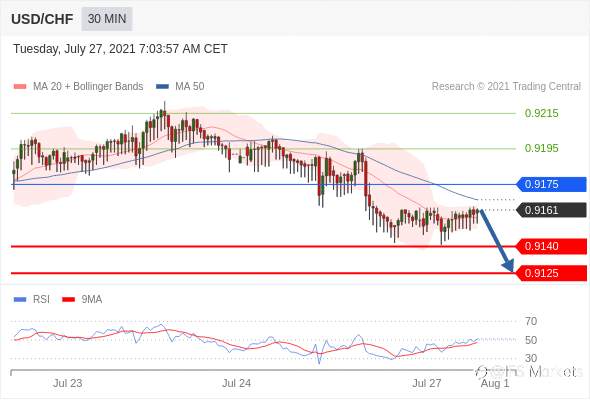Click the RSI 30 axis value
Viewport: 590px width, 400px height.
click(x=531, y=358)
